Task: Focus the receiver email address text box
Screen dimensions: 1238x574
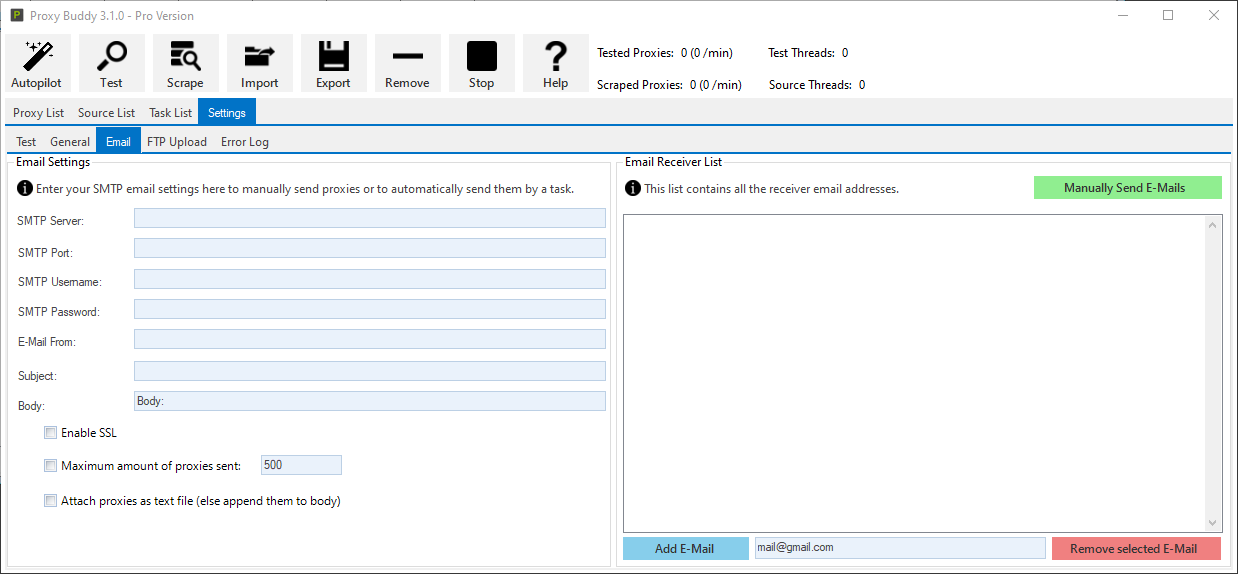Action: pos(899,548)
